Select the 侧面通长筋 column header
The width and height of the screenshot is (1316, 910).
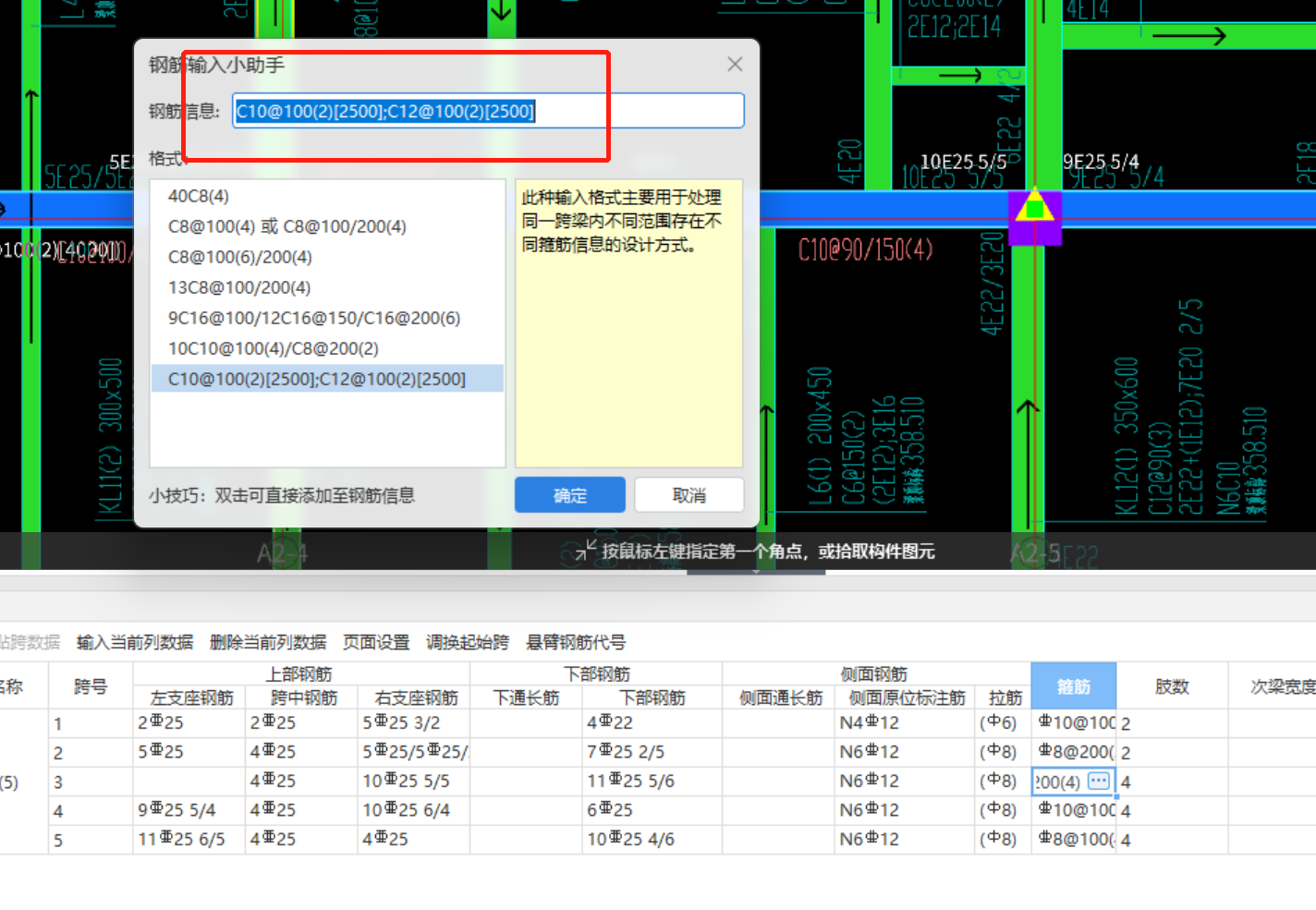point(779,698)
